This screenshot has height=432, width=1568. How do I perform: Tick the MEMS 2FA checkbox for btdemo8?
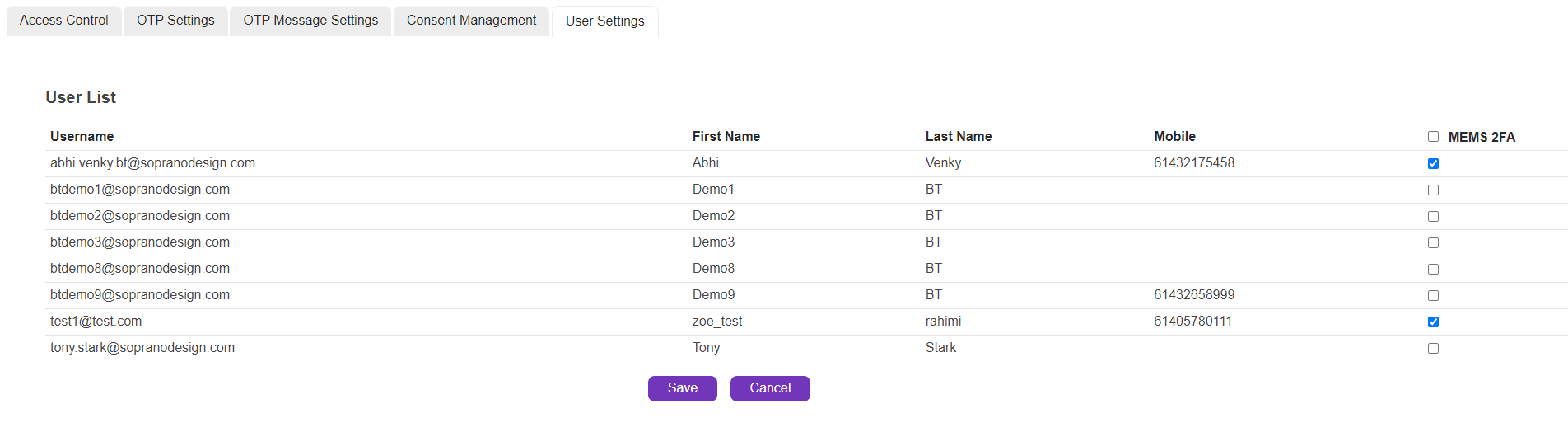(1433, 269)
